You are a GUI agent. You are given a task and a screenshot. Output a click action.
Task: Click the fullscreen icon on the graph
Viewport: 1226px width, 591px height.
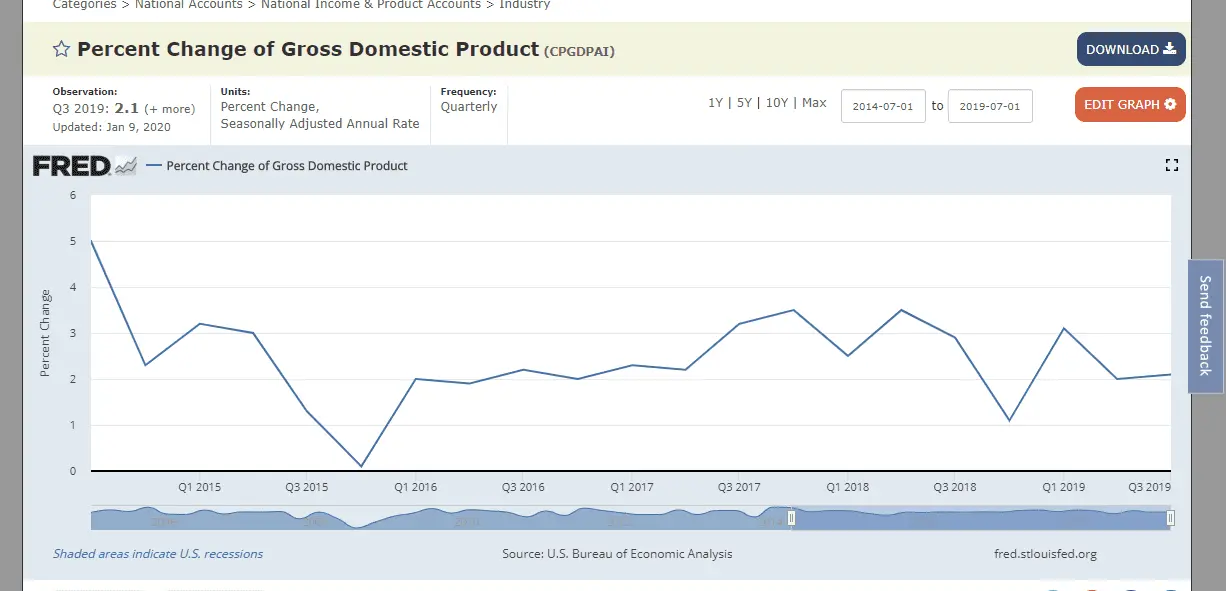(x=1172, y=165)
